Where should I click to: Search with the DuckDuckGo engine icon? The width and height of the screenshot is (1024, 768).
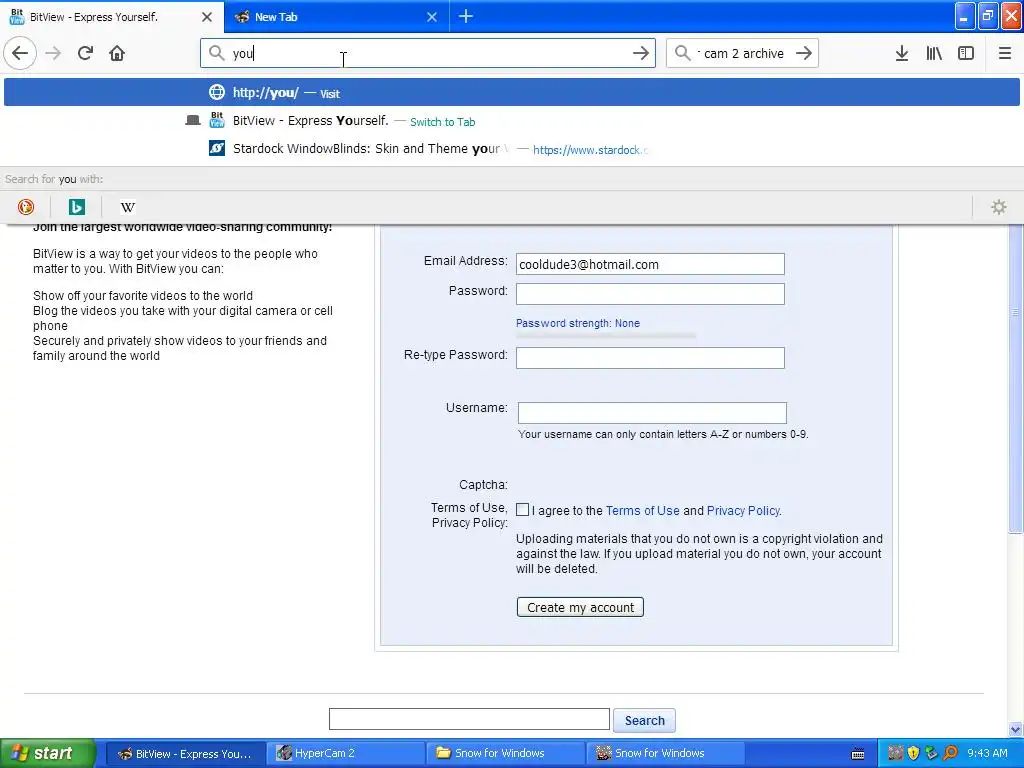tap(25, 207)
